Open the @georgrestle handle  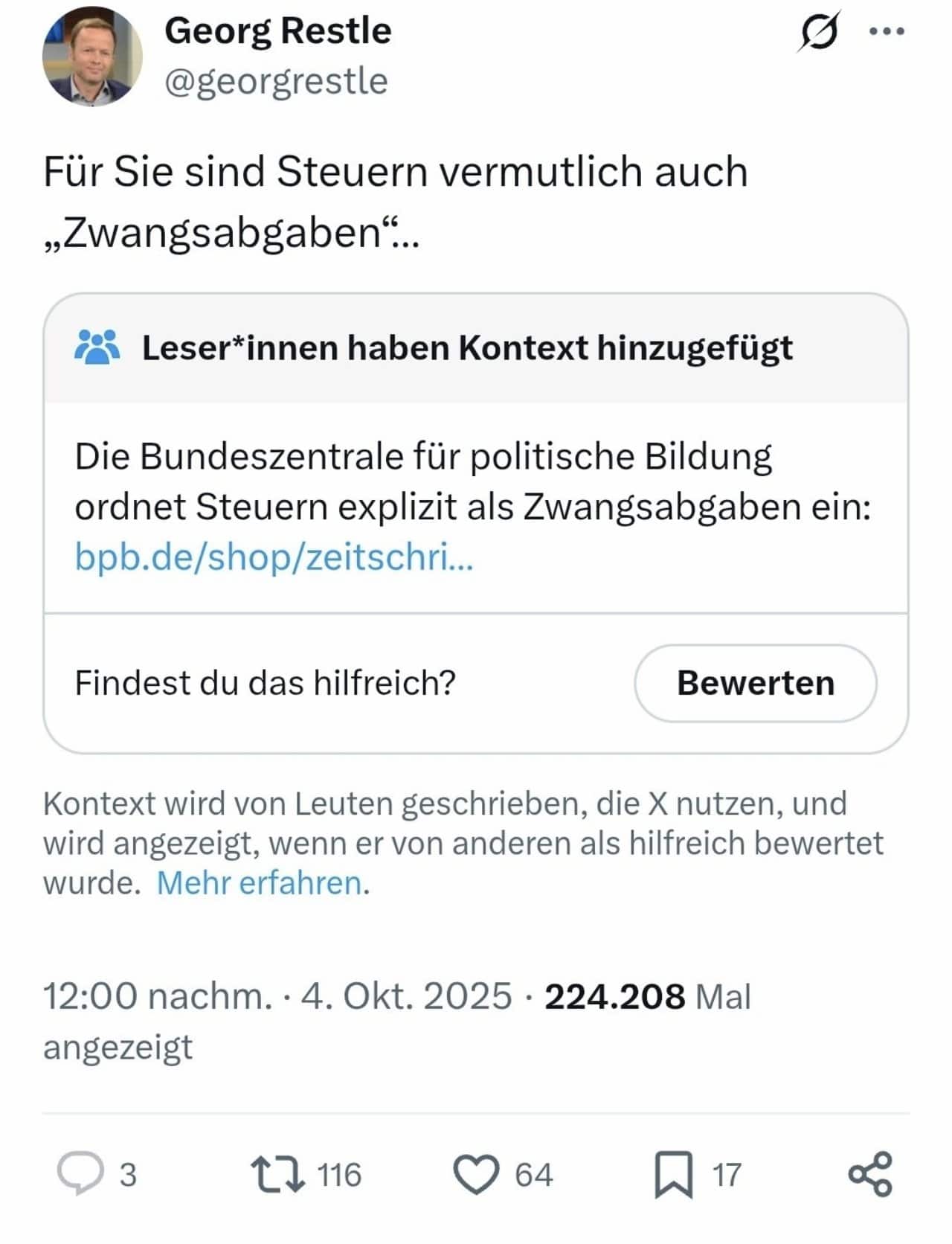coord(276,81)
